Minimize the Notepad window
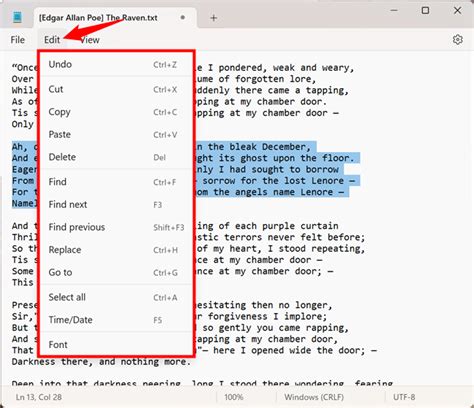Viewport: 474px width, 408px height. [394, 11]
